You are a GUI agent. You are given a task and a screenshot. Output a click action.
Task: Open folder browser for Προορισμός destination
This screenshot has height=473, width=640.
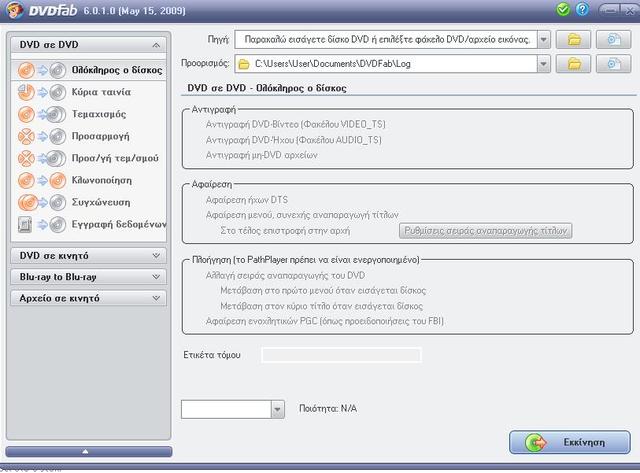(574, 64)
